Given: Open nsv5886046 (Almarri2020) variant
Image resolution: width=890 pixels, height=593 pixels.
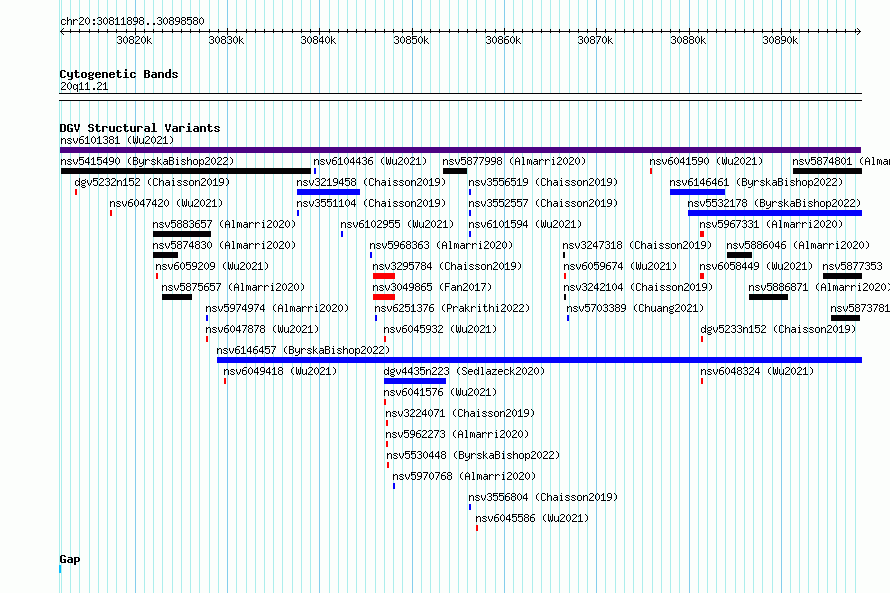Looking at the screenshot, I should click(798, 245).
